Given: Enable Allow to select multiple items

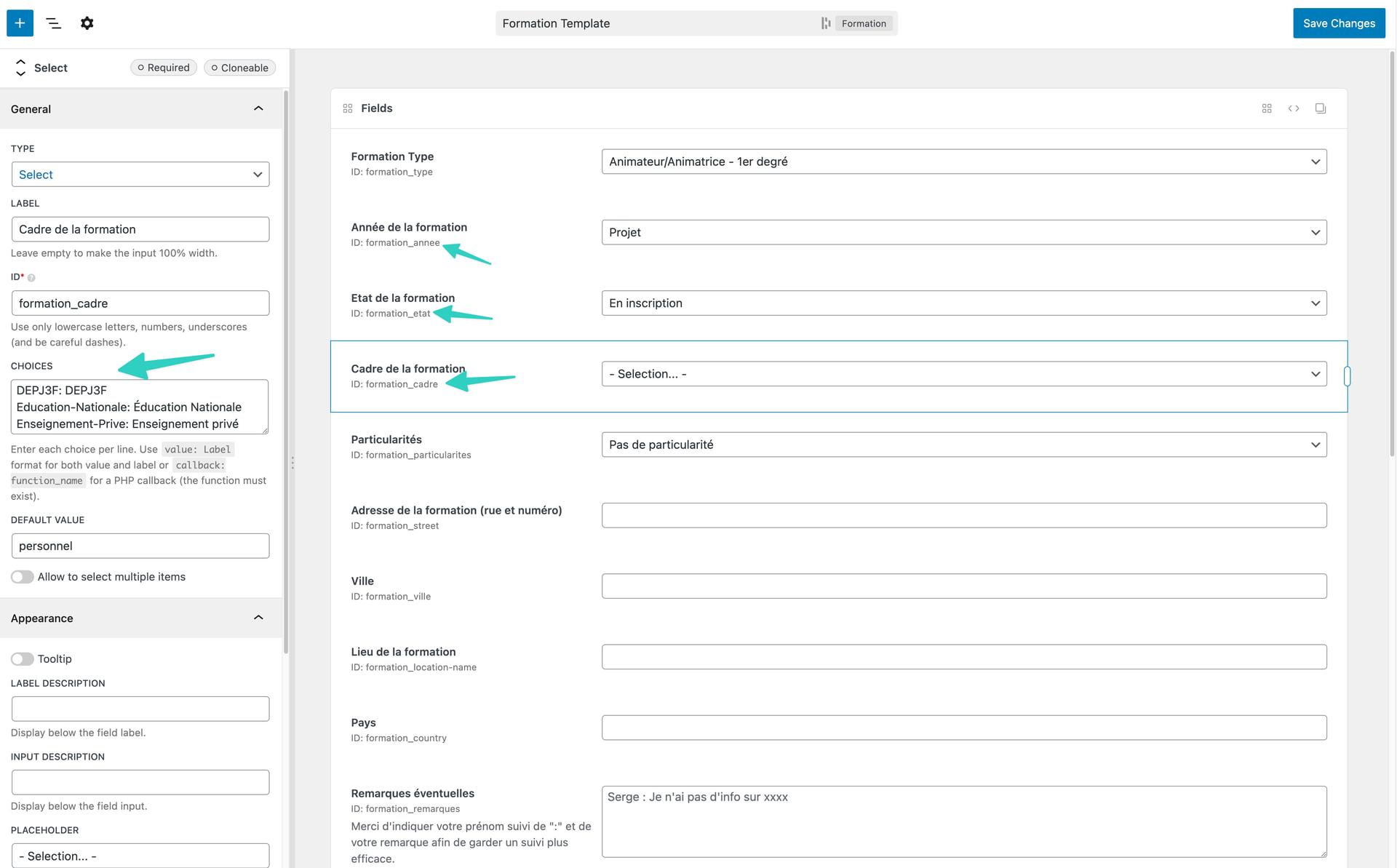Looking at the screenshot, I should pyautogui.click(x=23, y=577).
